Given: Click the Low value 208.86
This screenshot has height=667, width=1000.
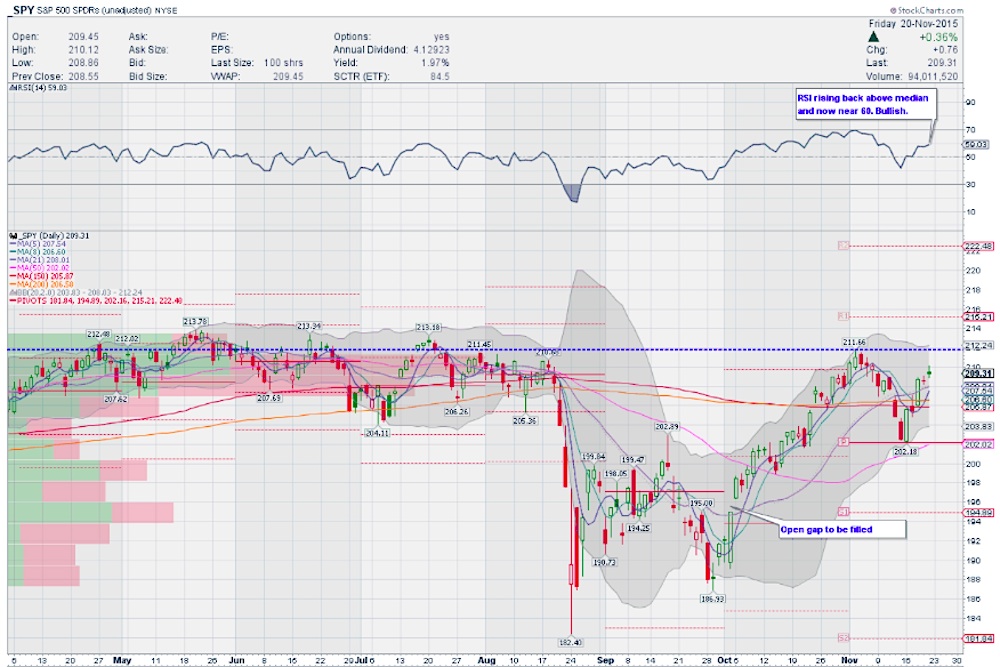Looking at the screenshot, I should [x=84, y=63].
